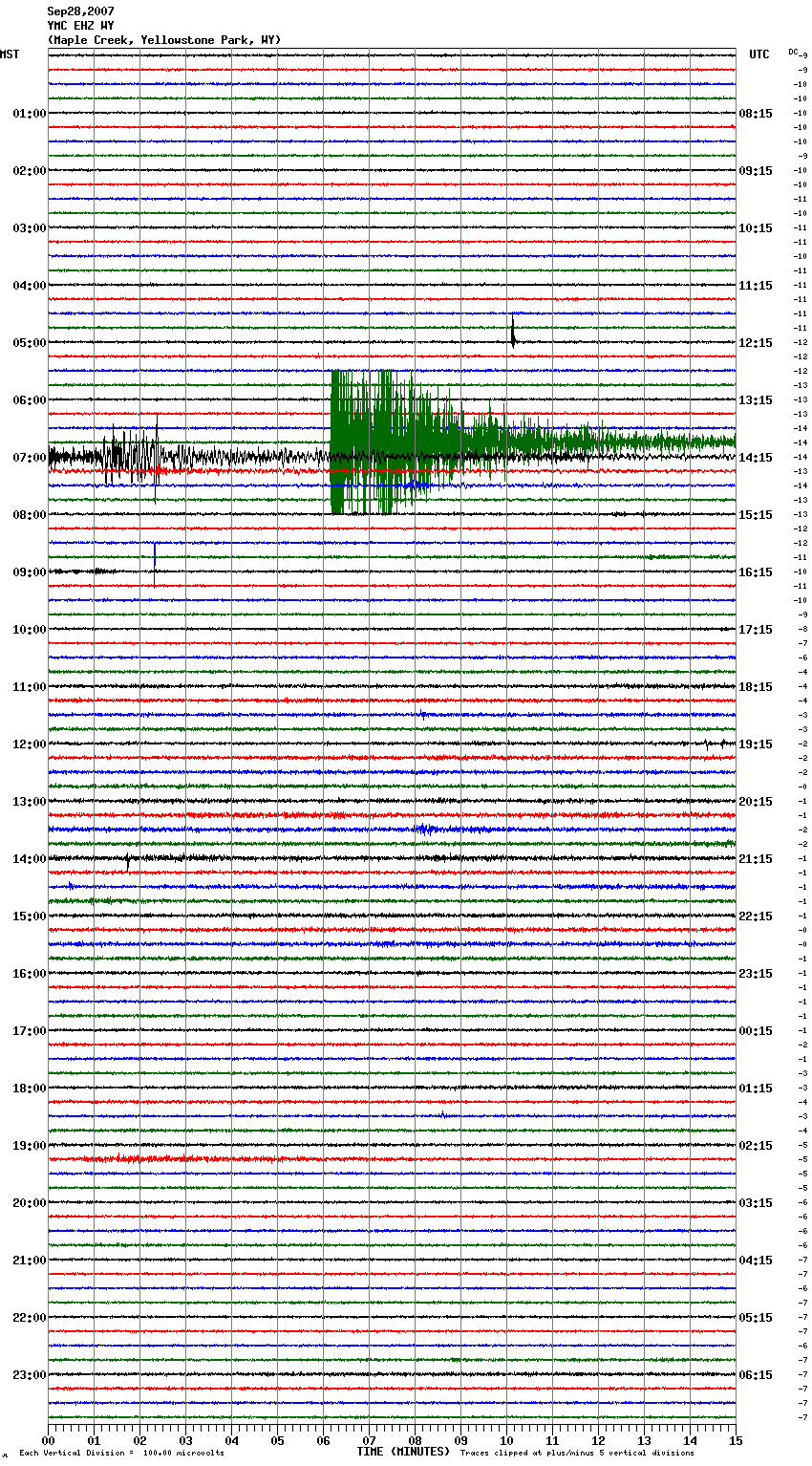Click the "06:15" UTC time label
Image resolution: width=812 pixels, height=1466 pixels.
point(756,1375)
